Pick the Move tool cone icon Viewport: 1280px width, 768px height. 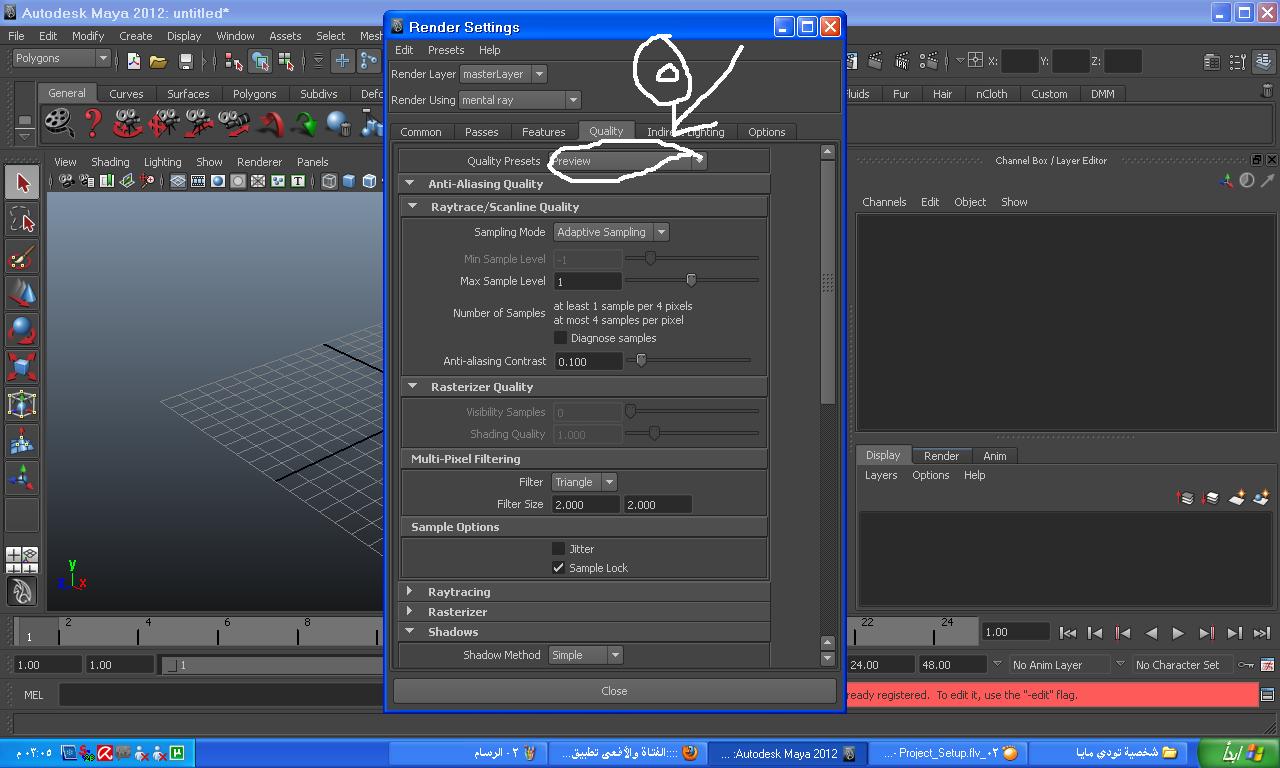point(22,293)
